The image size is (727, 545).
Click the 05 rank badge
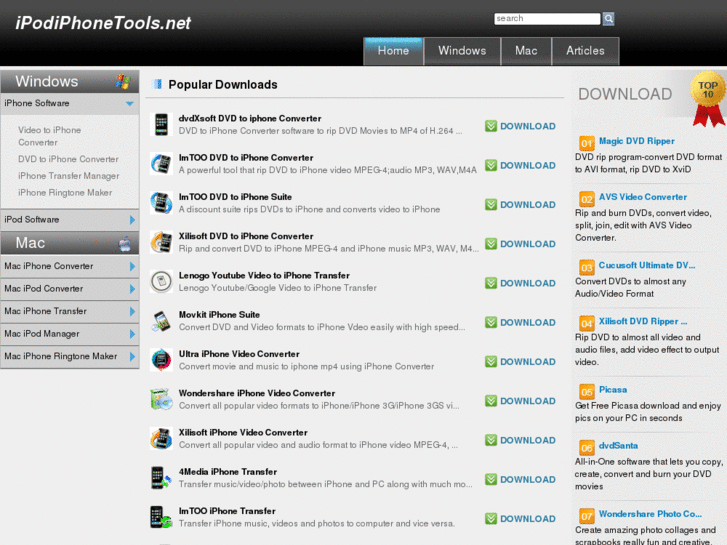click(x=587, y=391)
